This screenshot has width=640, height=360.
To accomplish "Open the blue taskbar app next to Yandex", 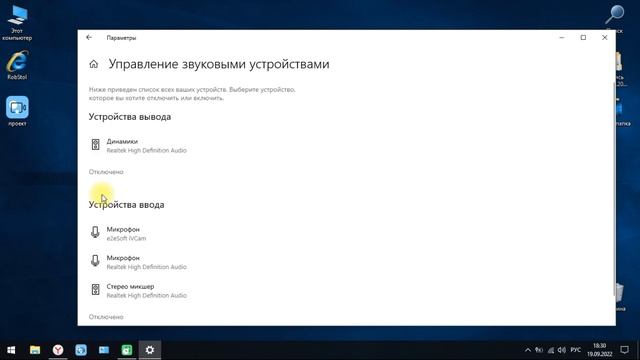I will click(x=81, y=350).
